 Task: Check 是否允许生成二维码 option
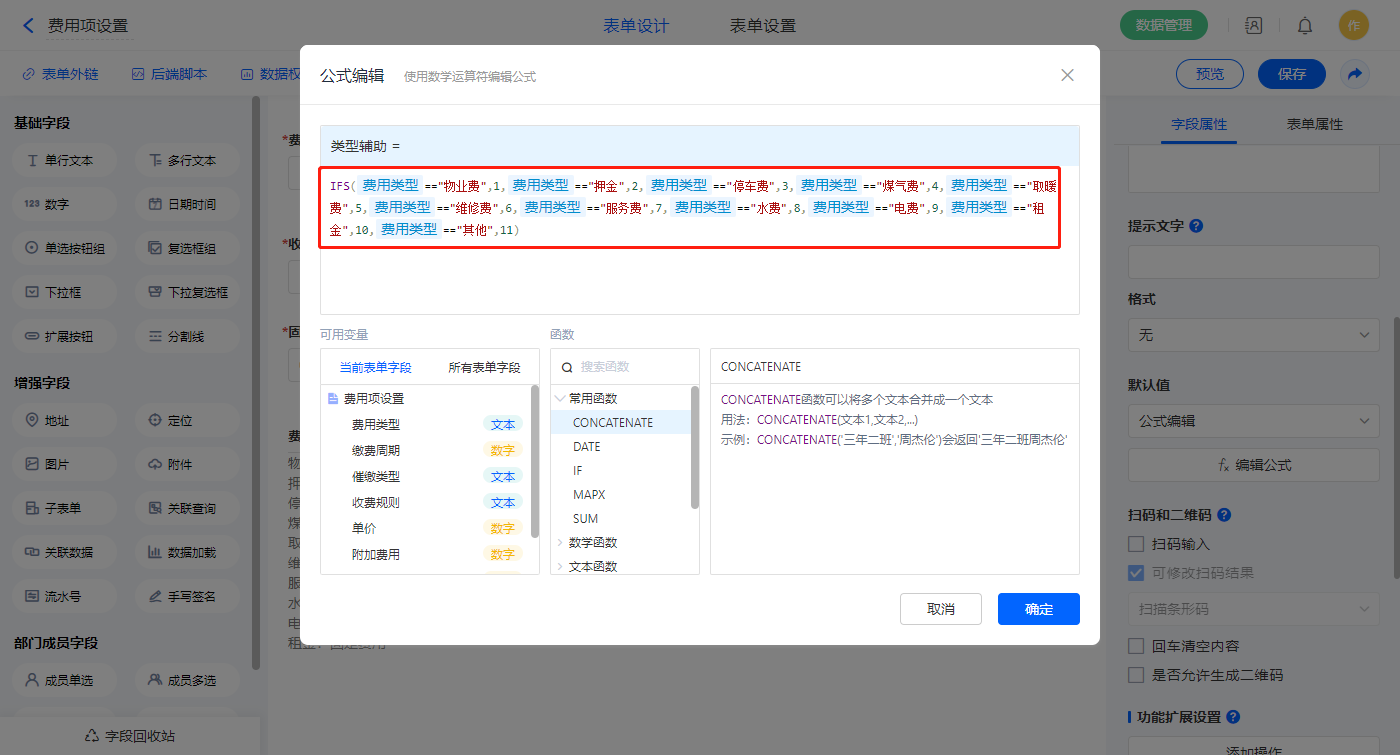1136,675
